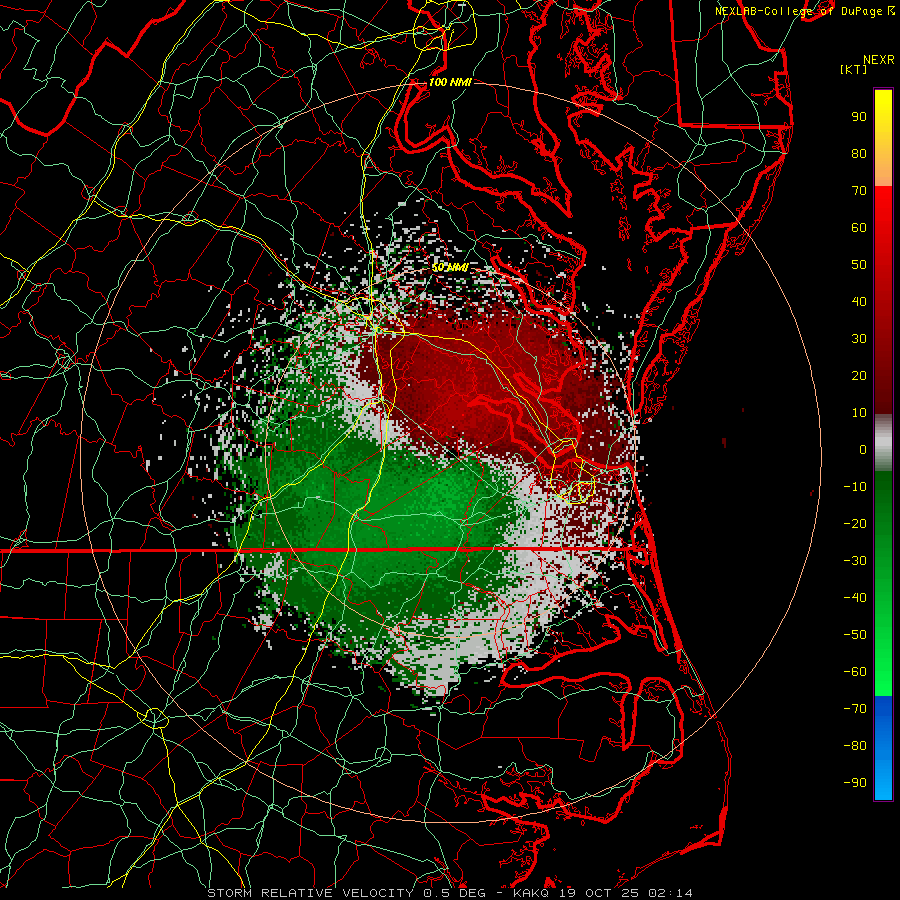
Task: Click the blue bottom segment of the color bar
Action: (883, 748)
